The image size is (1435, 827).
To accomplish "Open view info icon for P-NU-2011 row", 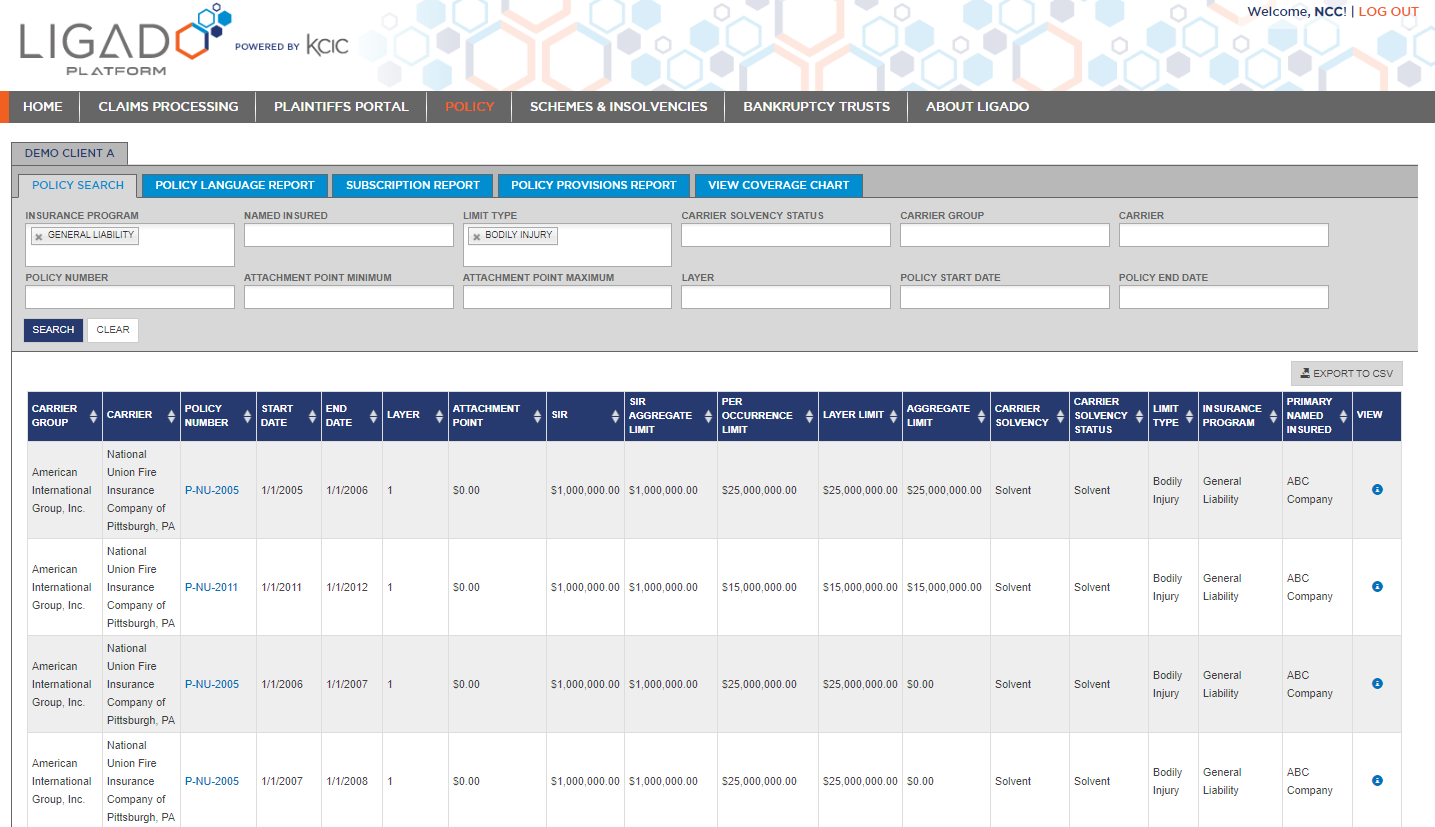I will 1377,586.
